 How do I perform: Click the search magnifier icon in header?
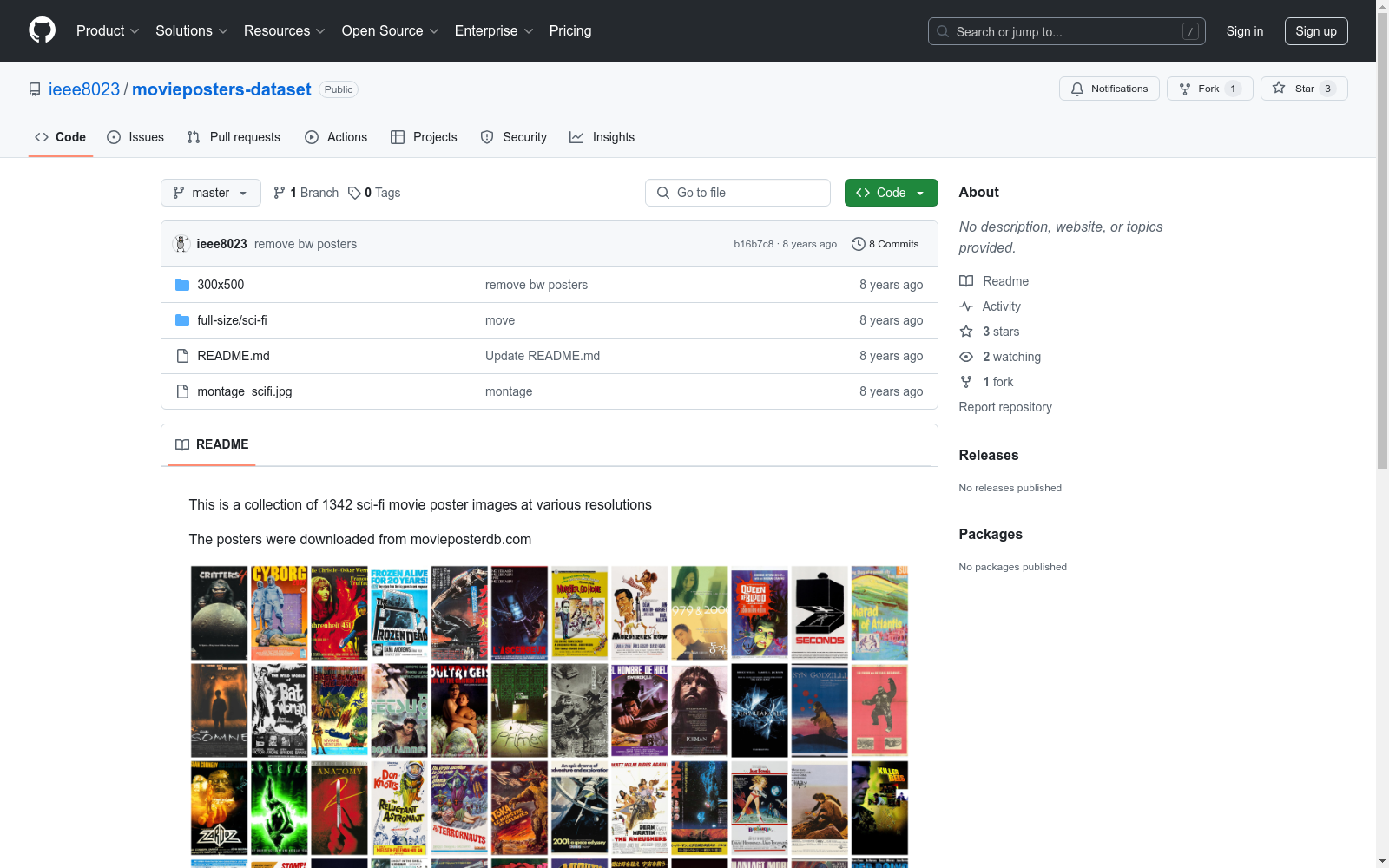(943, 31)
